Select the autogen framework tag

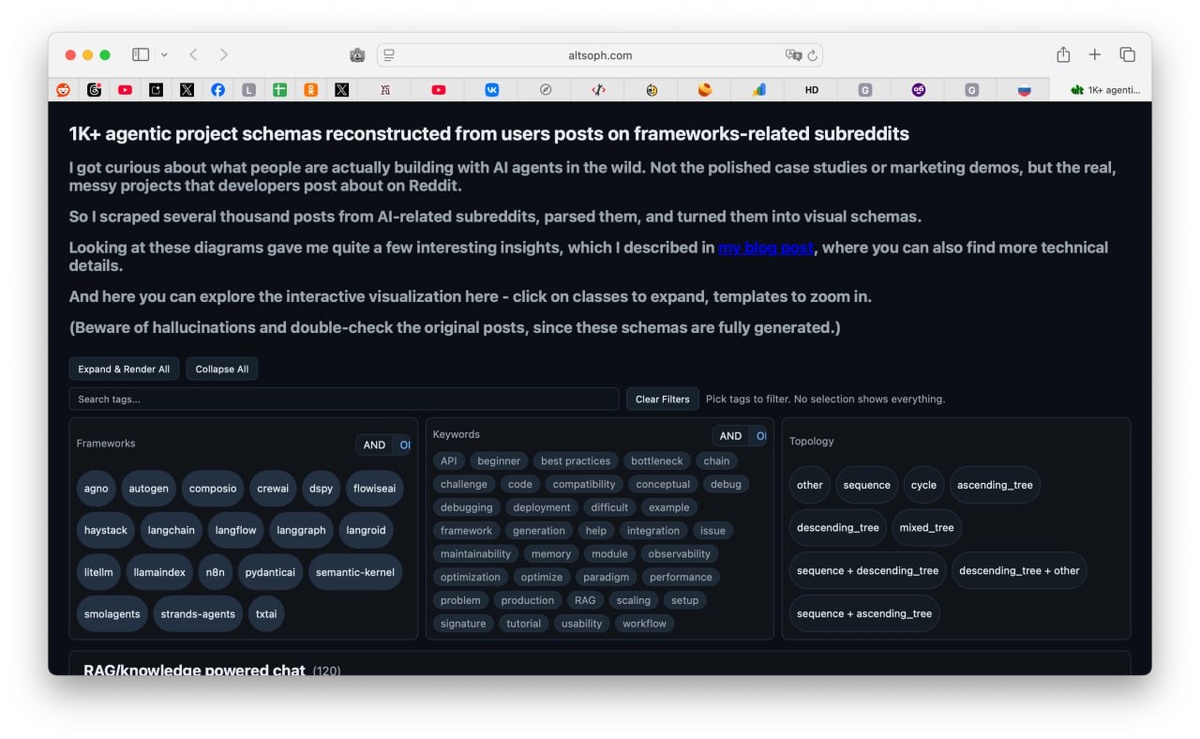[x=148, y=488]
